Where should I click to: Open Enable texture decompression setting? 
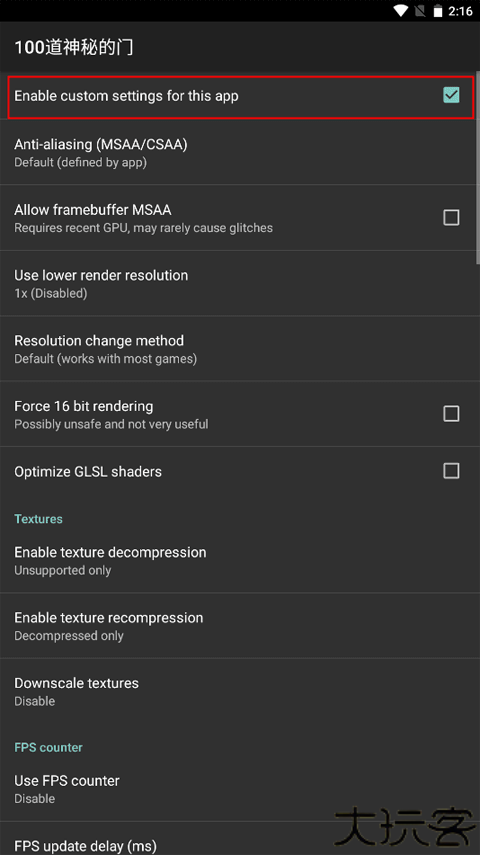(x=238, y=560)
